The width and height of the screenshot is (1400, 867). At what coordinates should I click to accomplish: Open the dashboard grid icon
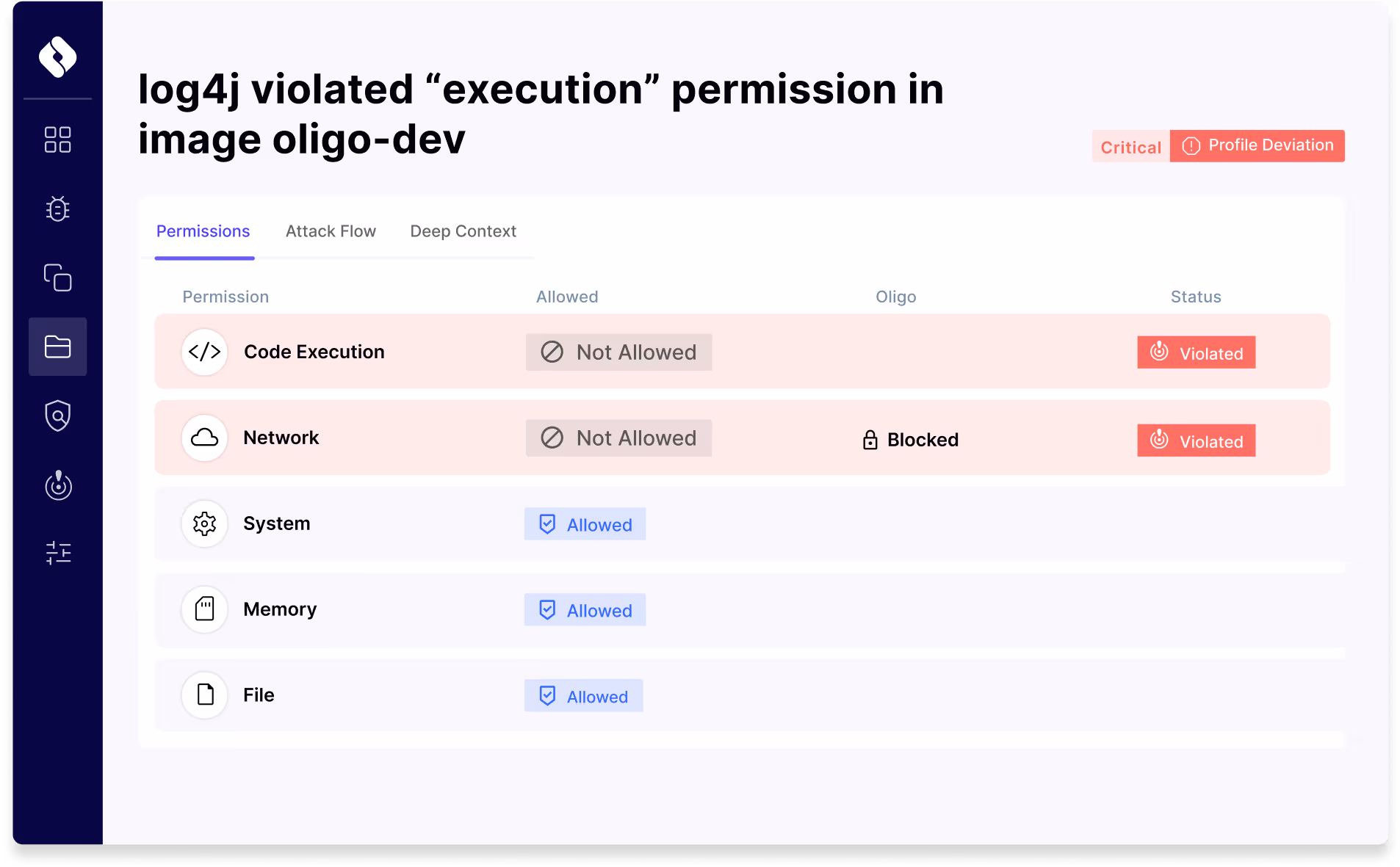pyautogui.click(x=57, y=139)
